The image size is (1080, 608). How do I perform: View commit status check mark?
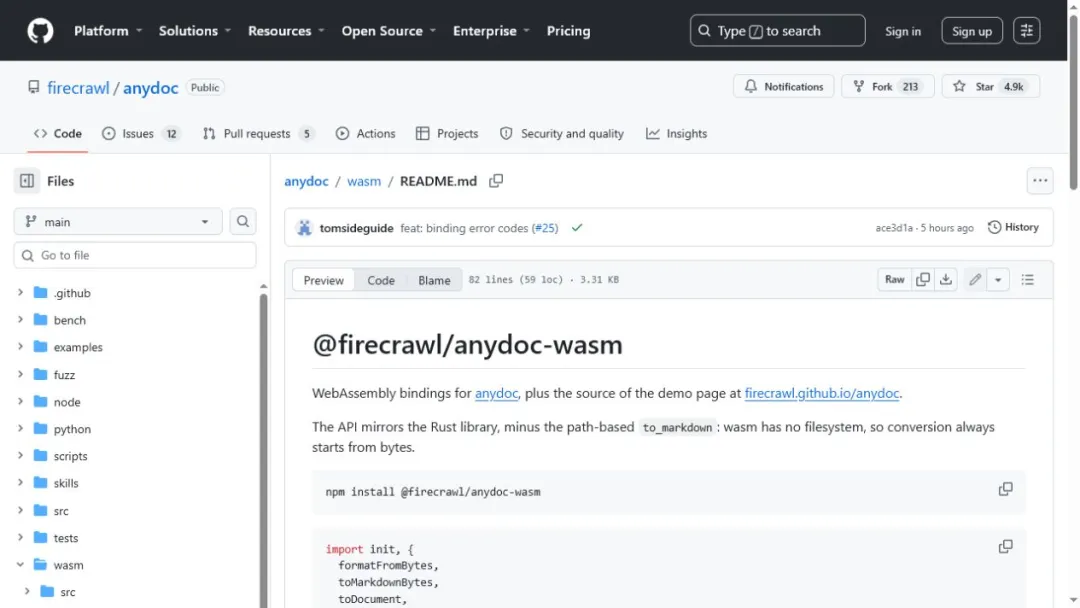(577, 228)
